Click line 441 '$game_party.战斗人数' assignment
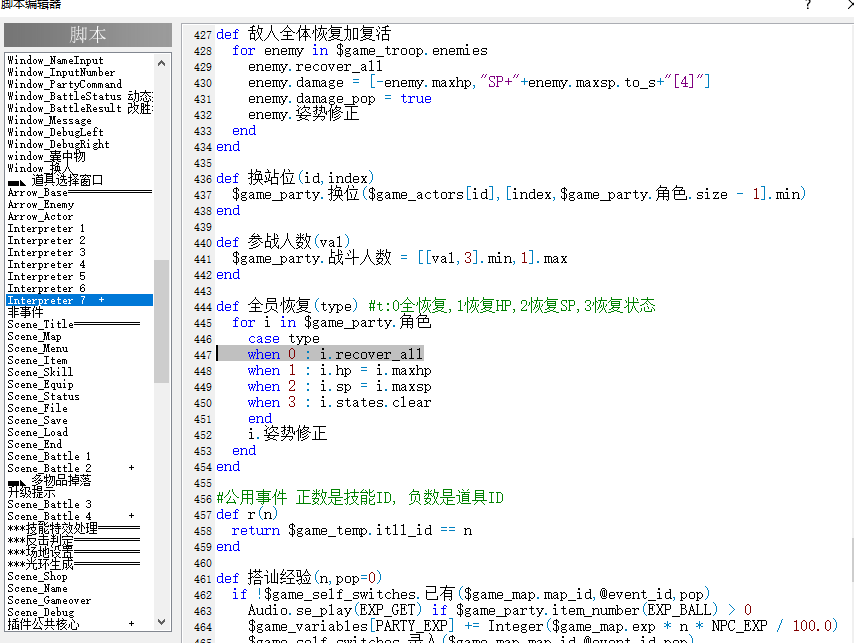 400,258
